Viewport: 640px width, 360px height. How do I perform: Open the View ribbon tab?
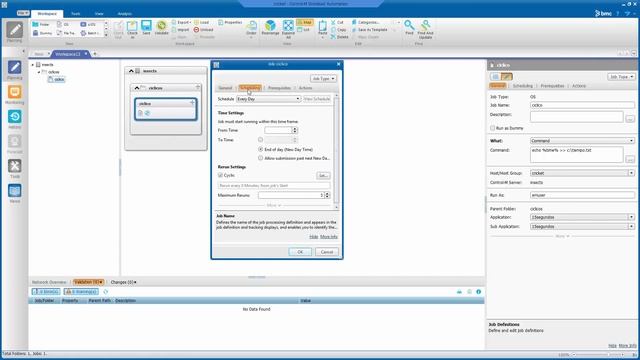99,14
